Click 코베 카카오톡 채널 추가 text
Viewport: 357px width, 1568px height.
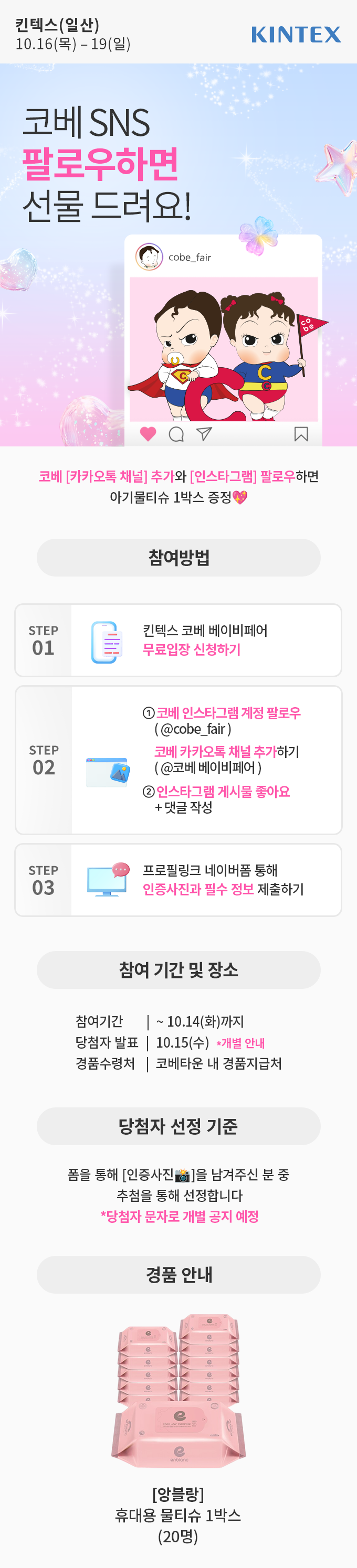(215, 752)
